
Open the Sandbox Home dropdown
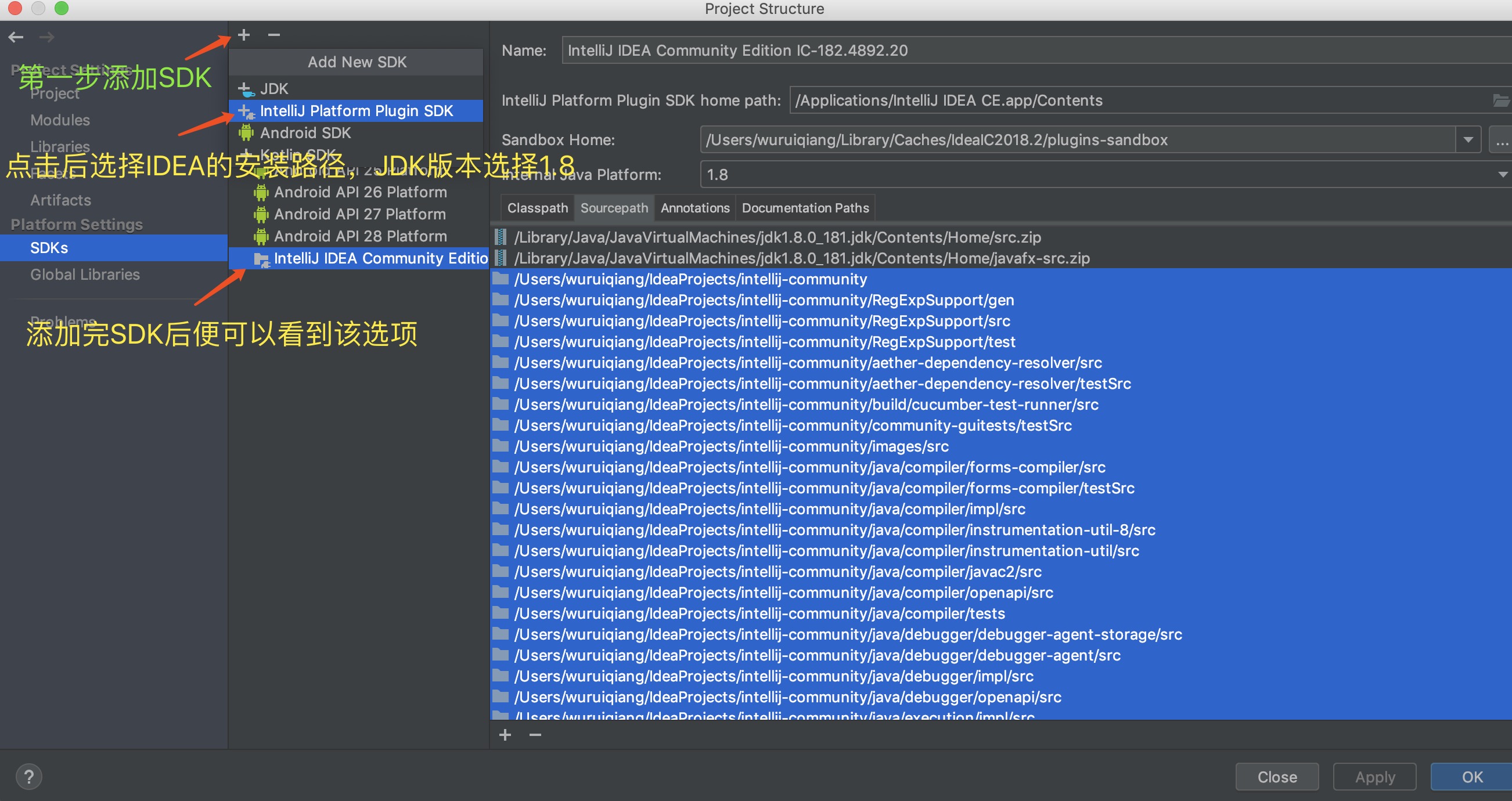(x=1468, y=140)
